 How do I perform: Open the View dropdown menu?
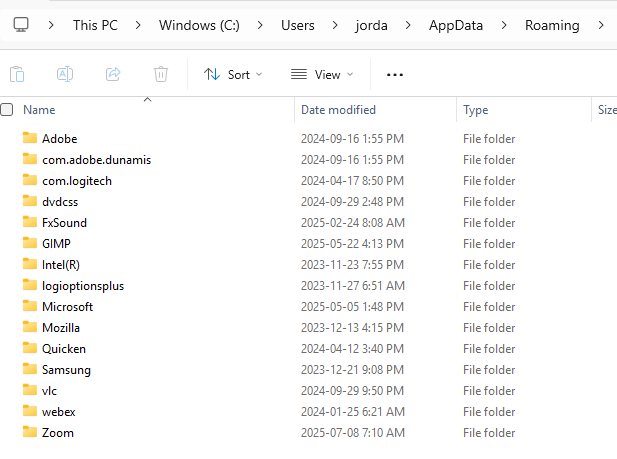(x=322, y=74)
